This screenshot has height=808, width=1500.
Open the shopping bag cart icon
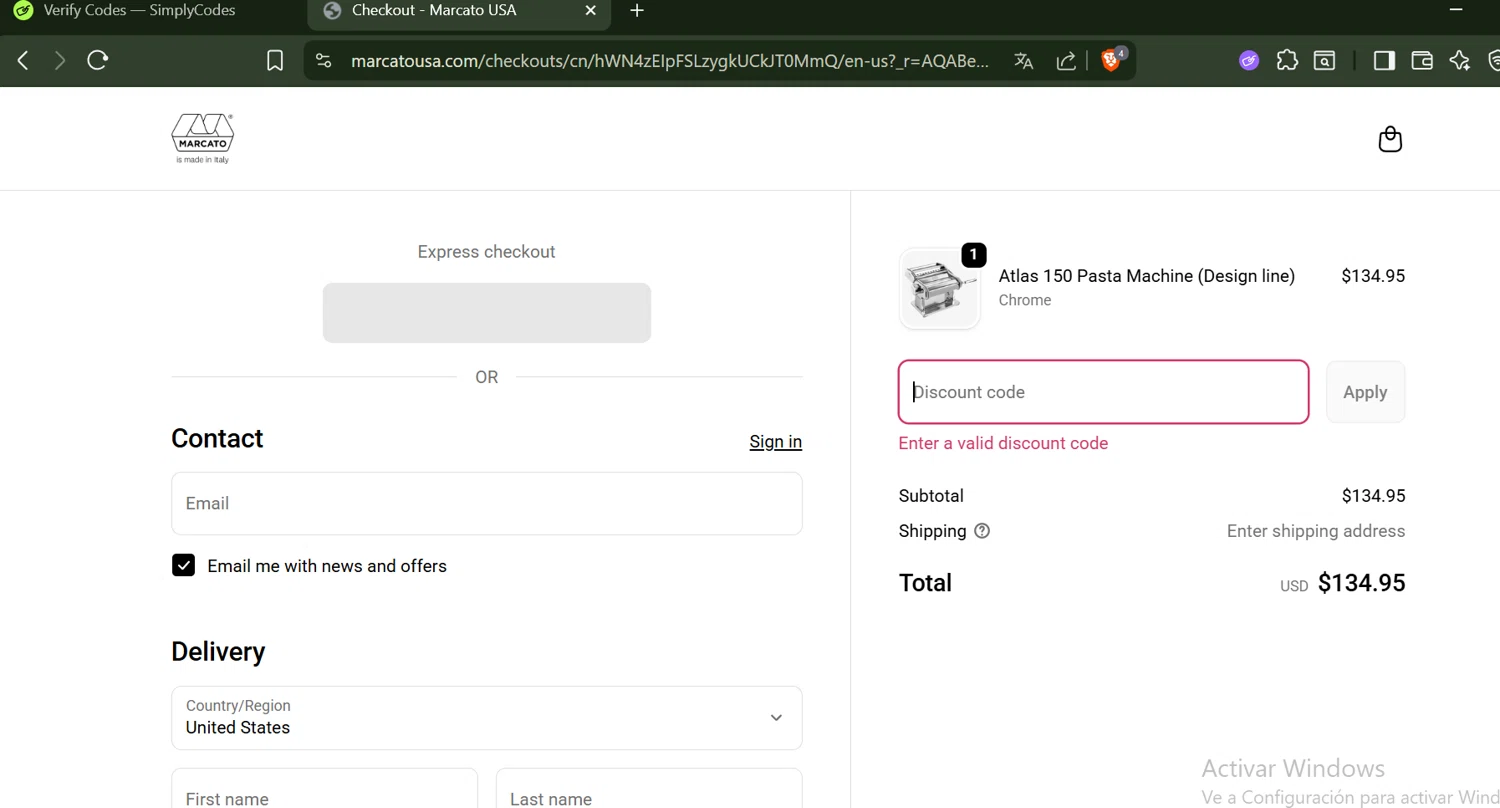(x=1390, y=139)
